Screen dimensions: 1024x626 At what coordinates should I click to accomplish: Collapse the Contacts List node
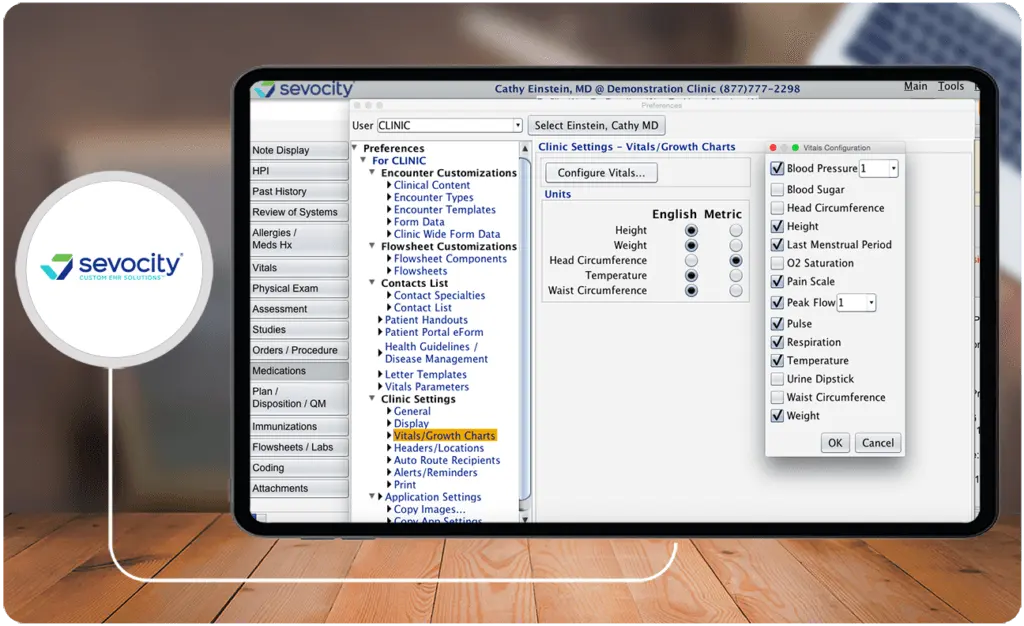coord(372,283)
